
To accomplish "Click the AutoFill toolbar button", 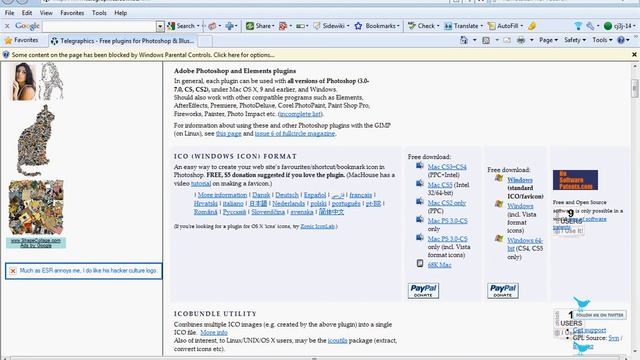I will [x=504, y=26].
